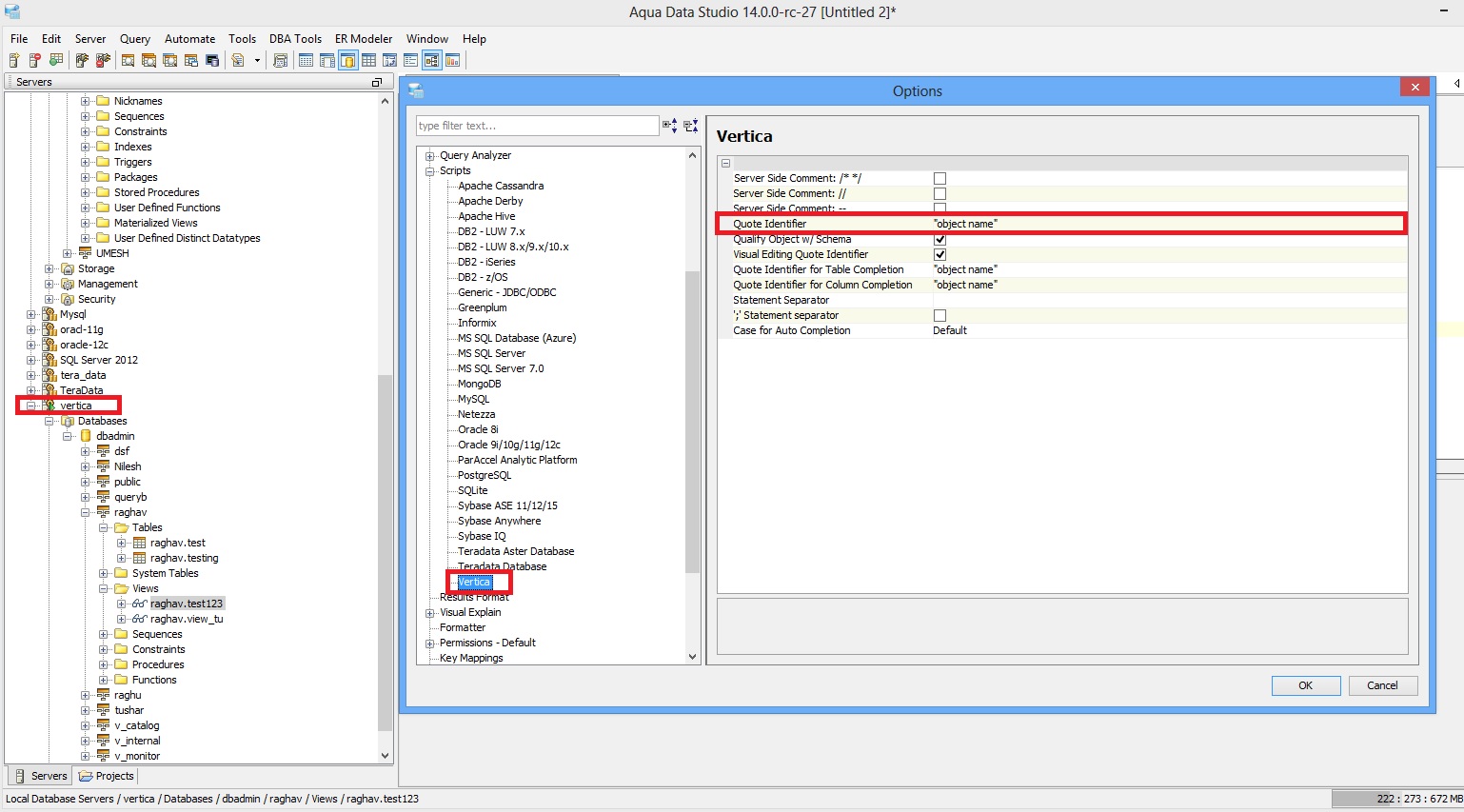Uncheck Visual Editing Quote Identifier checkbox
1464x812 pixels.
(940, 254)
